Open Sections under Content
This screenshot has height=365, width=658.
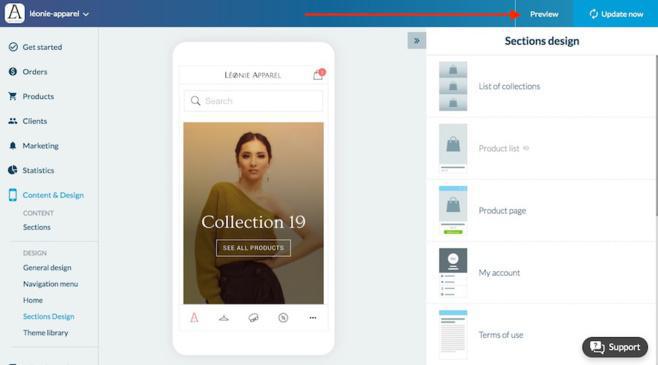tap(37, 227)
